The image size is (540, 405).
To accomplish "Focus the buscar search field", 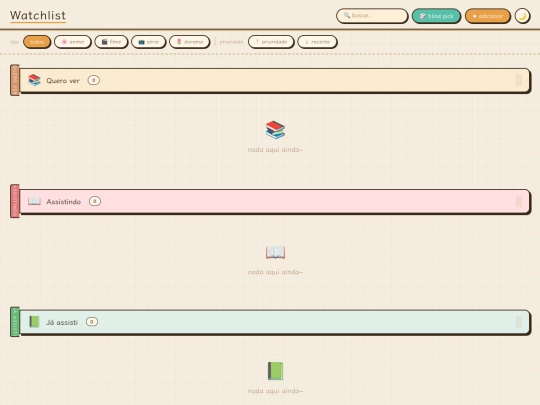I will click(x=372, y=16).
